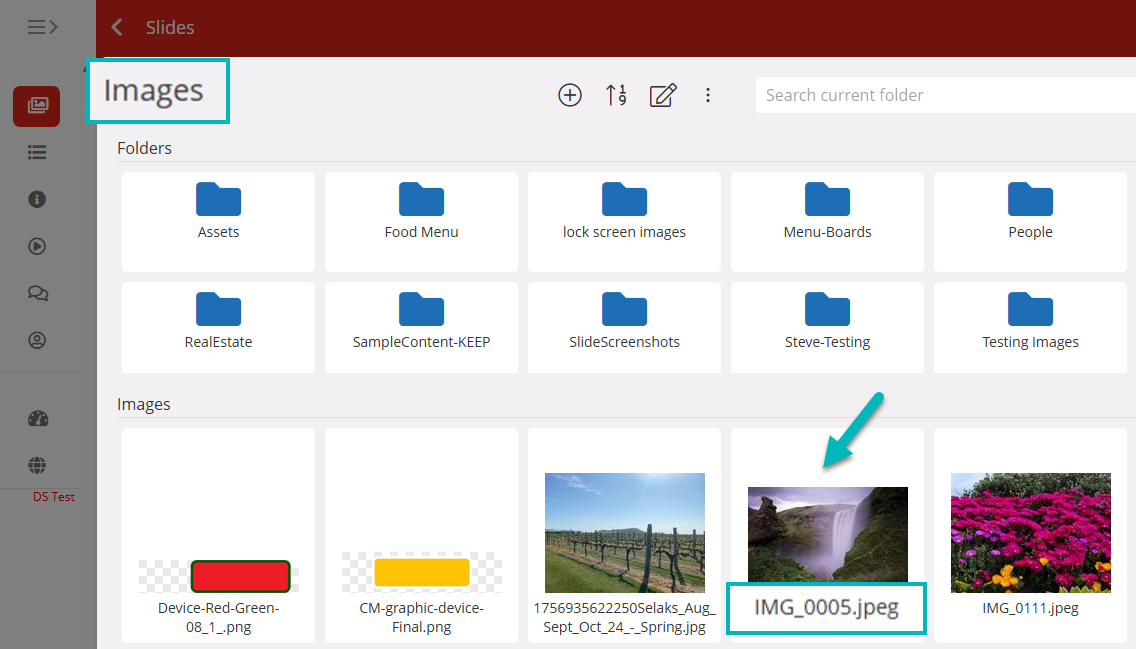Click the edit pencil icon in toolbar
The height and width of the screenshot is (649, 1136).
click(663, 95)
